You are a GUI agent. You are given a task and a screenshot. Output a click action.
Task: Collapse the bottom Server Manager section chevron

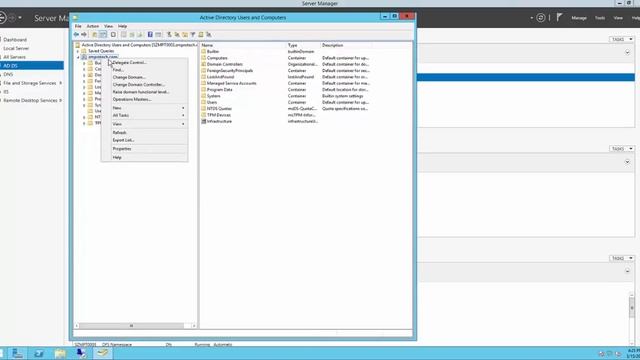point(627,271)
